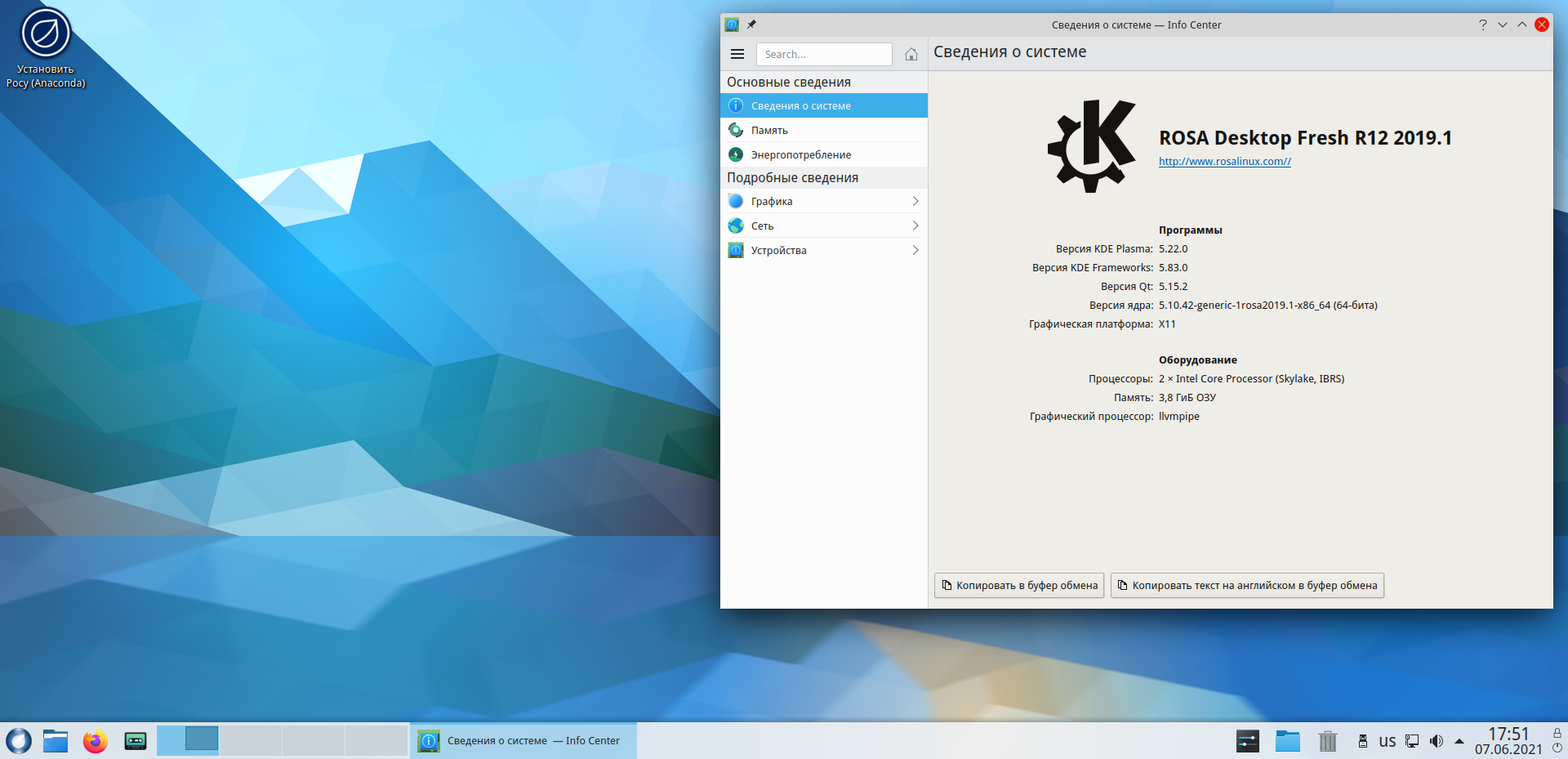Open the rosalinux.com link
Image resolution: width=1568 pixels, height=759 pixels.
[x=1224, y=162]
